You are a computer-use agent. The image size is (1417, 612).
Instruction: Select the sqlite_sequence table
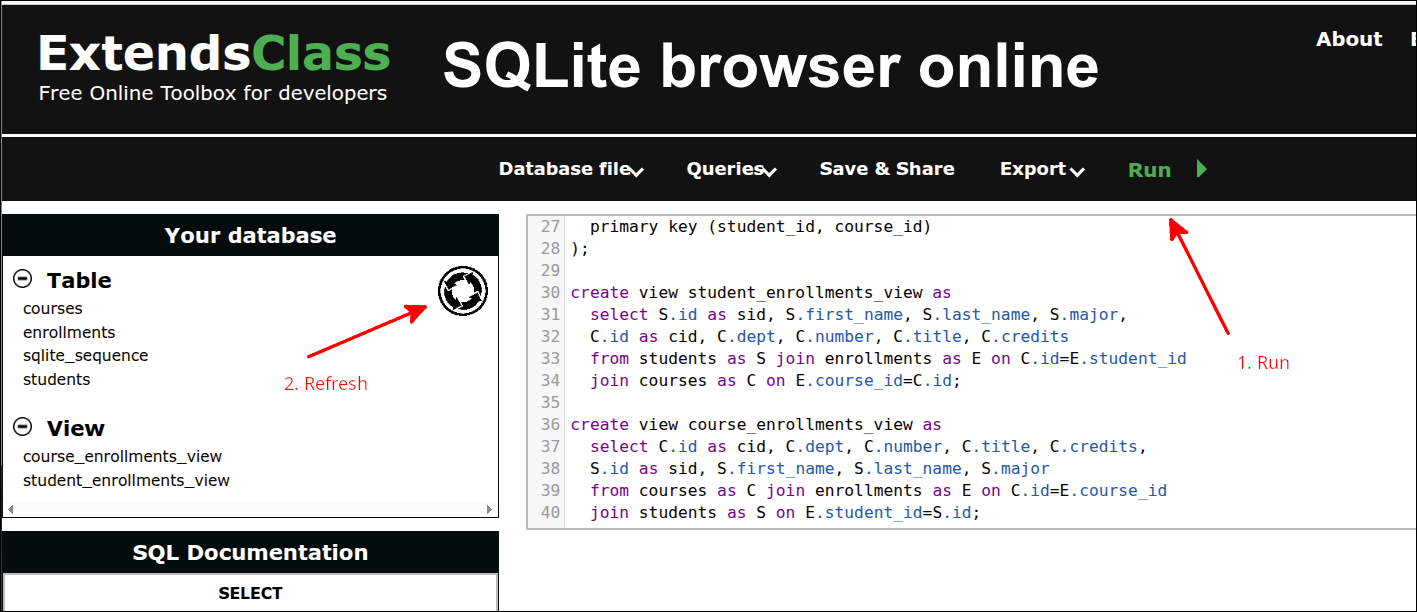coord(87,355)
